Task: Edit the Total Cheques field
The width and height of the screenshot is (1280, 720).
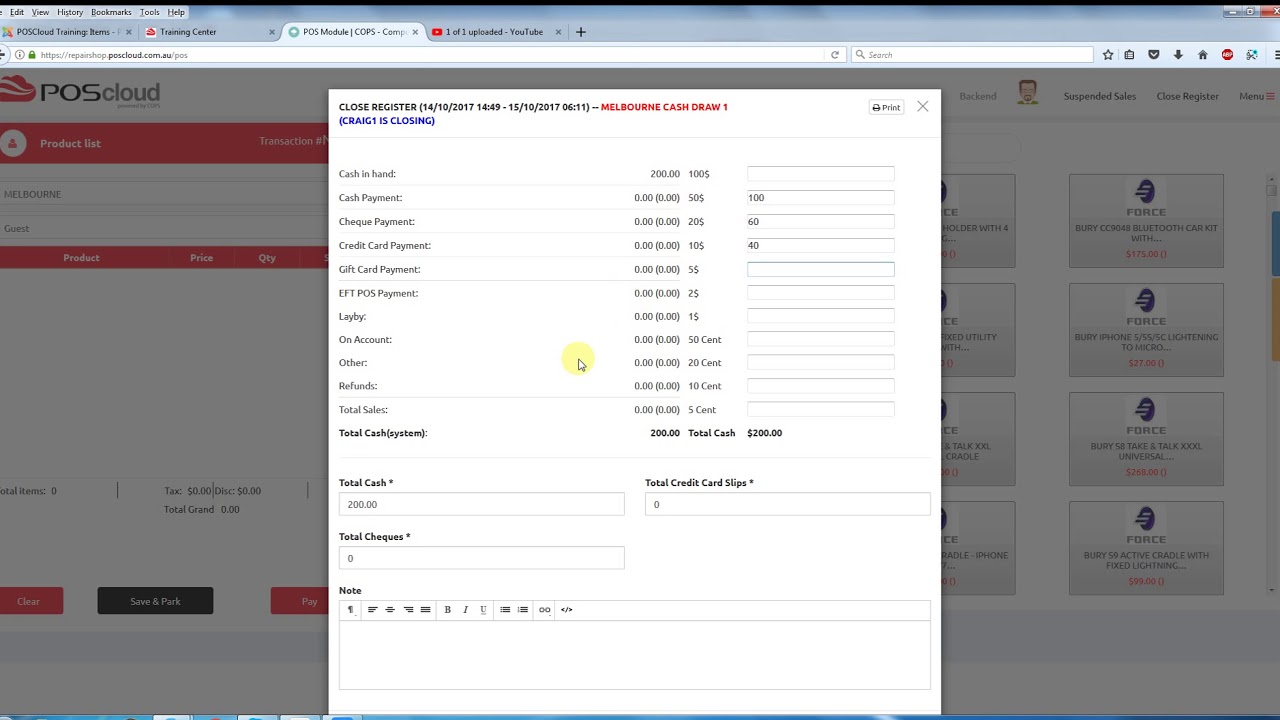Action: 481,558
